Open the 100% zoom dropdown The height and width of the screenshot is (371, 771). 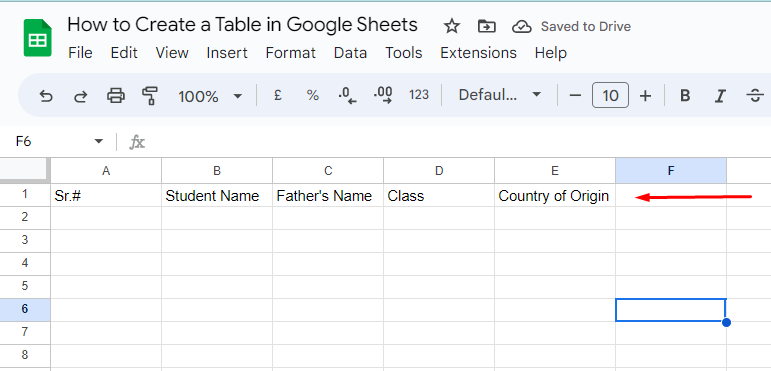click(x=210, y=96)
